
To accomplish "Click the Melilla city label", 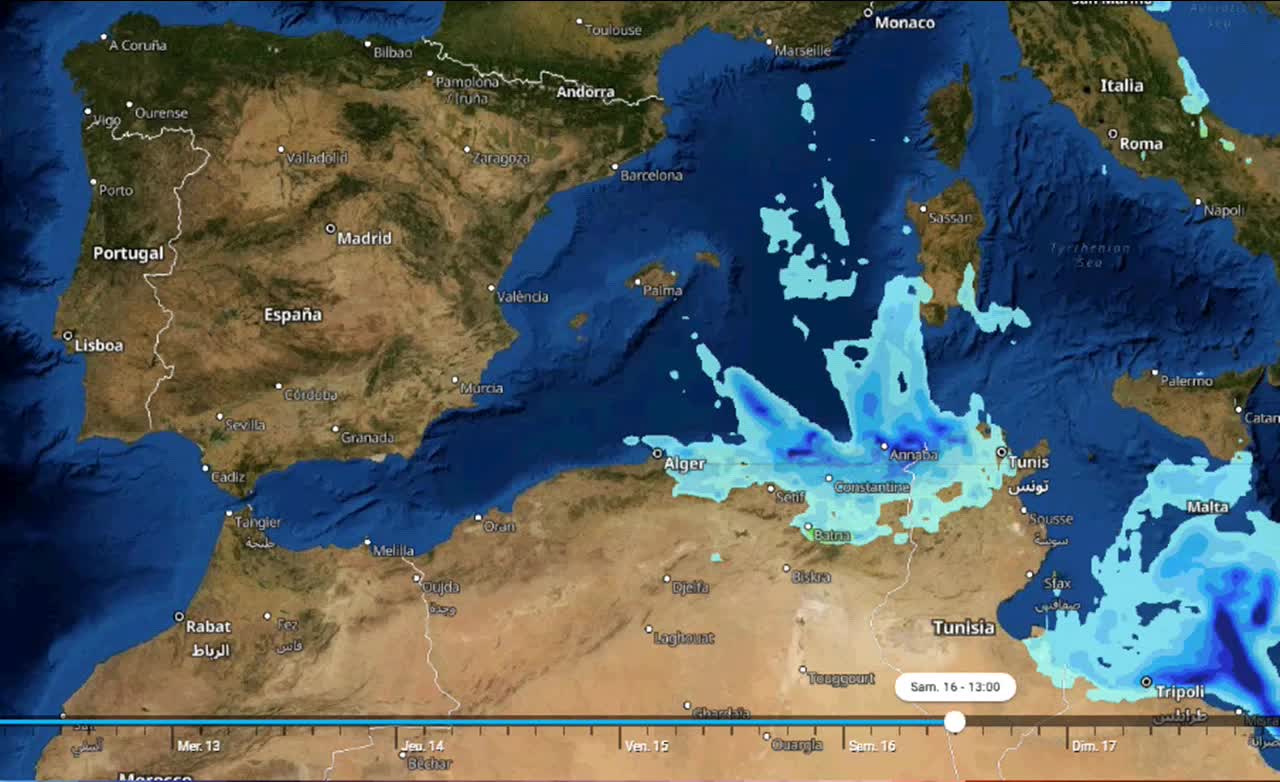I will pyautogui.click(x=393, y=550).
